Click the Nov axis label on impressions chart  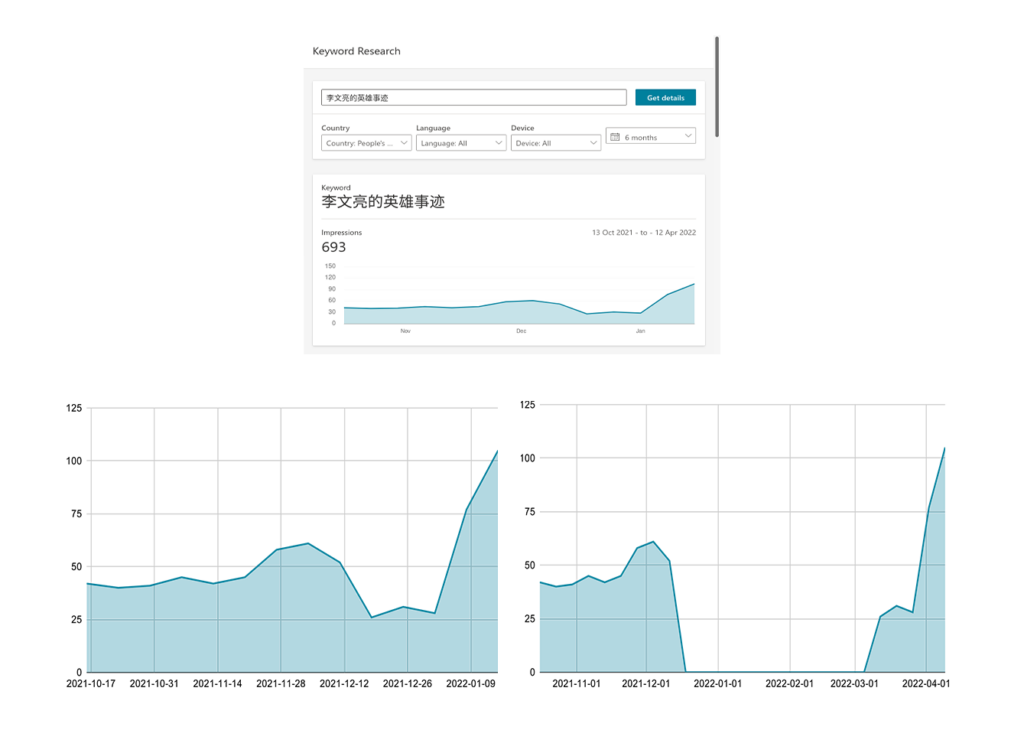click(x=405, y=329)
